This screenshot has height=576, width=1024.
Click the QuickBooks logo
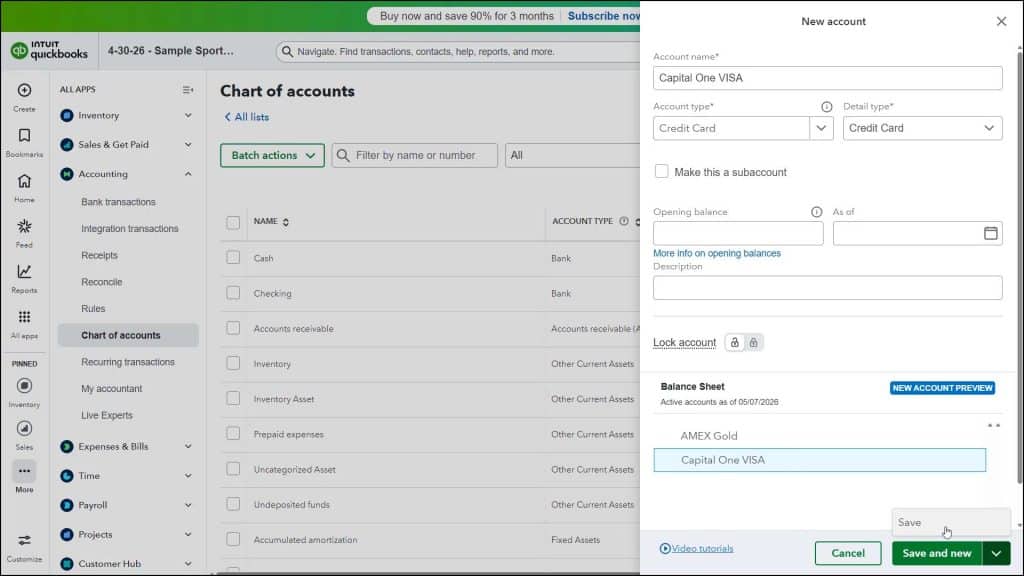[50, 50]
